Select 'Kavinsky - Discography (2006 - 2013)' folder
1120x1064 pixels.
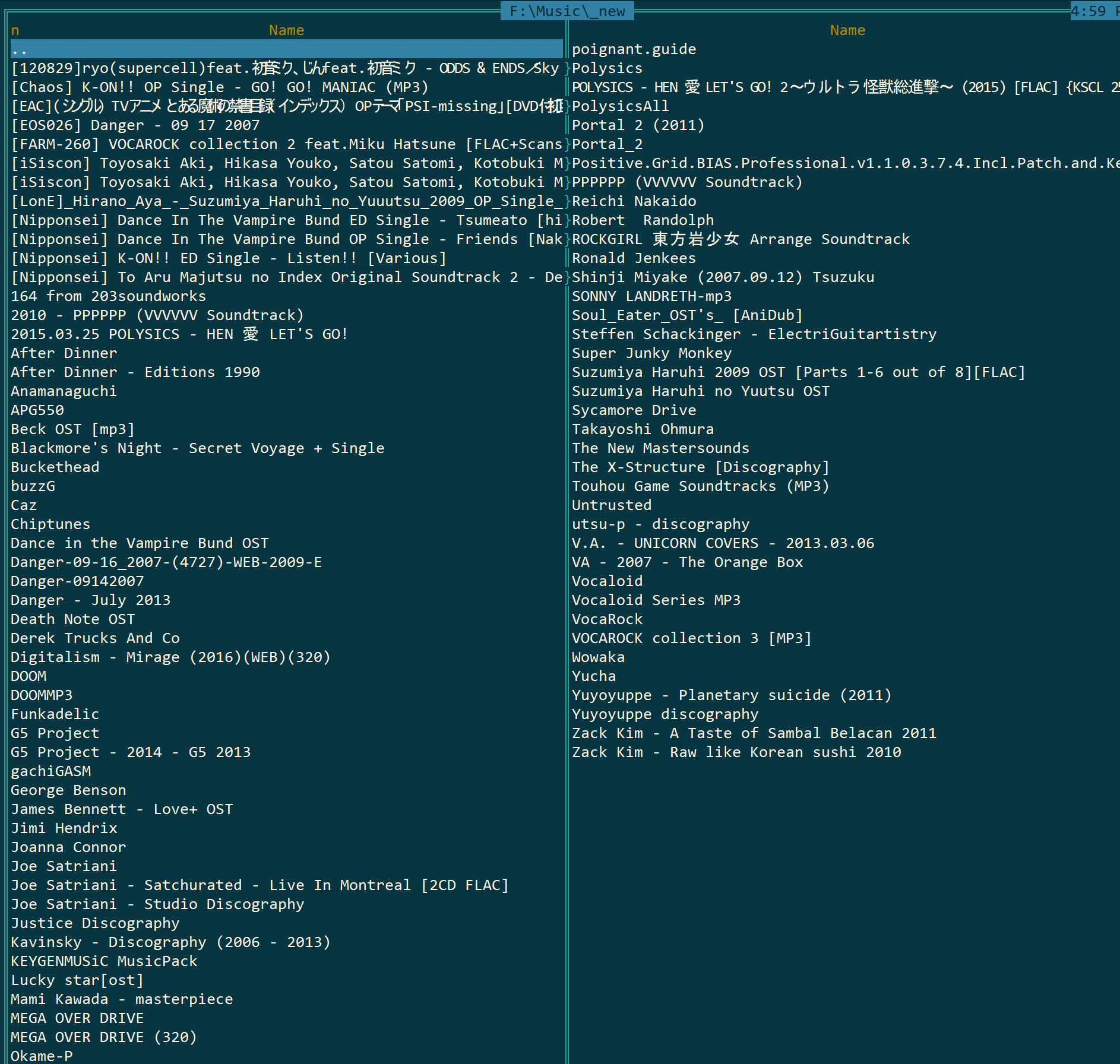click(x=170, y=942)
